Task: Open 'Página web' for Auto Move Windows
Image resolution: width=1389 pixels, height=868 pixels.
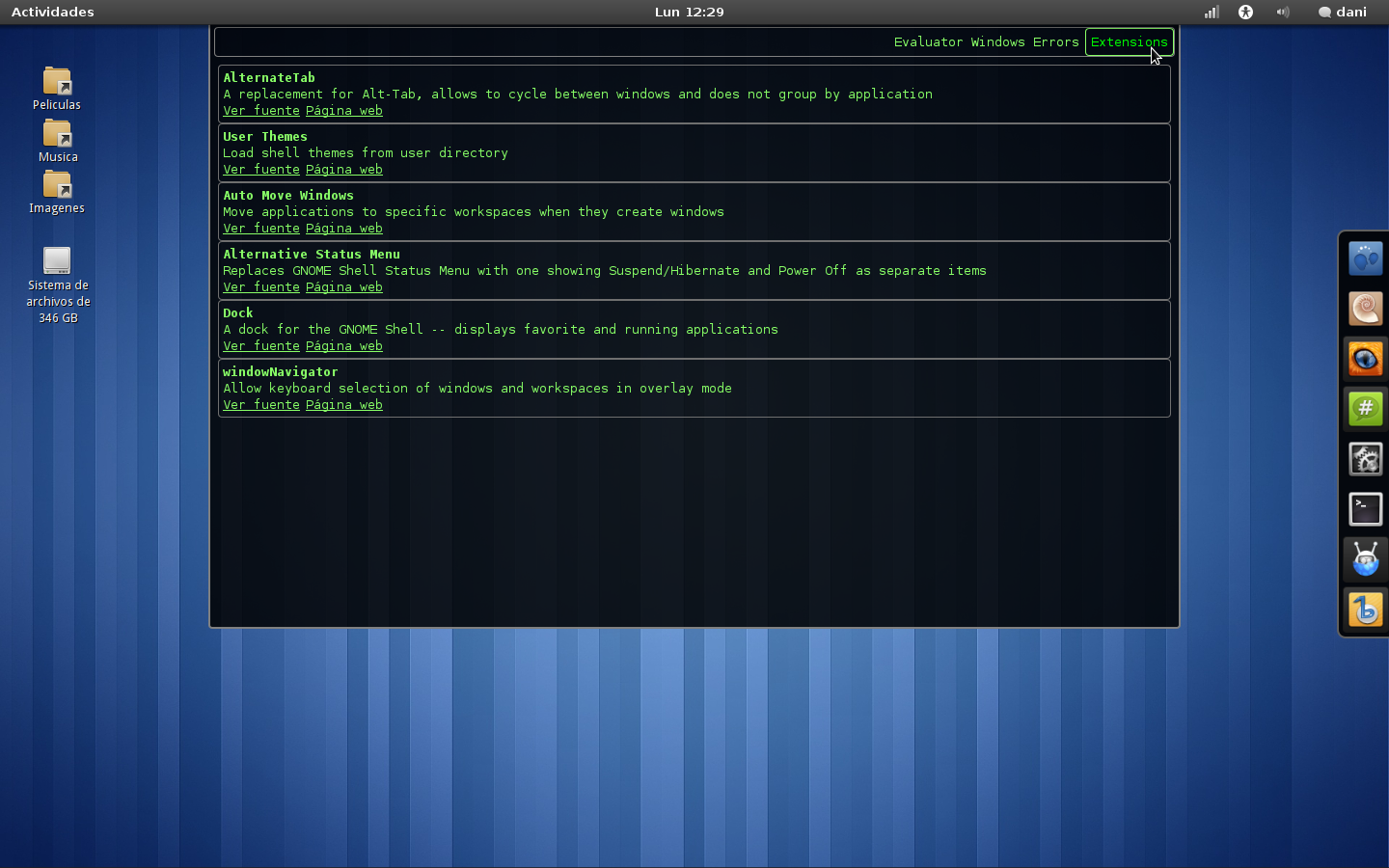Action: [344, 229]
